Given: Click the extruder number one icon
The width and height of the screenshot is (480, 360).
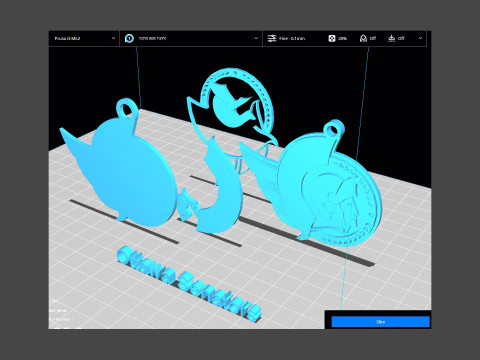Looking at the screenshot, I should coord(129,38).
